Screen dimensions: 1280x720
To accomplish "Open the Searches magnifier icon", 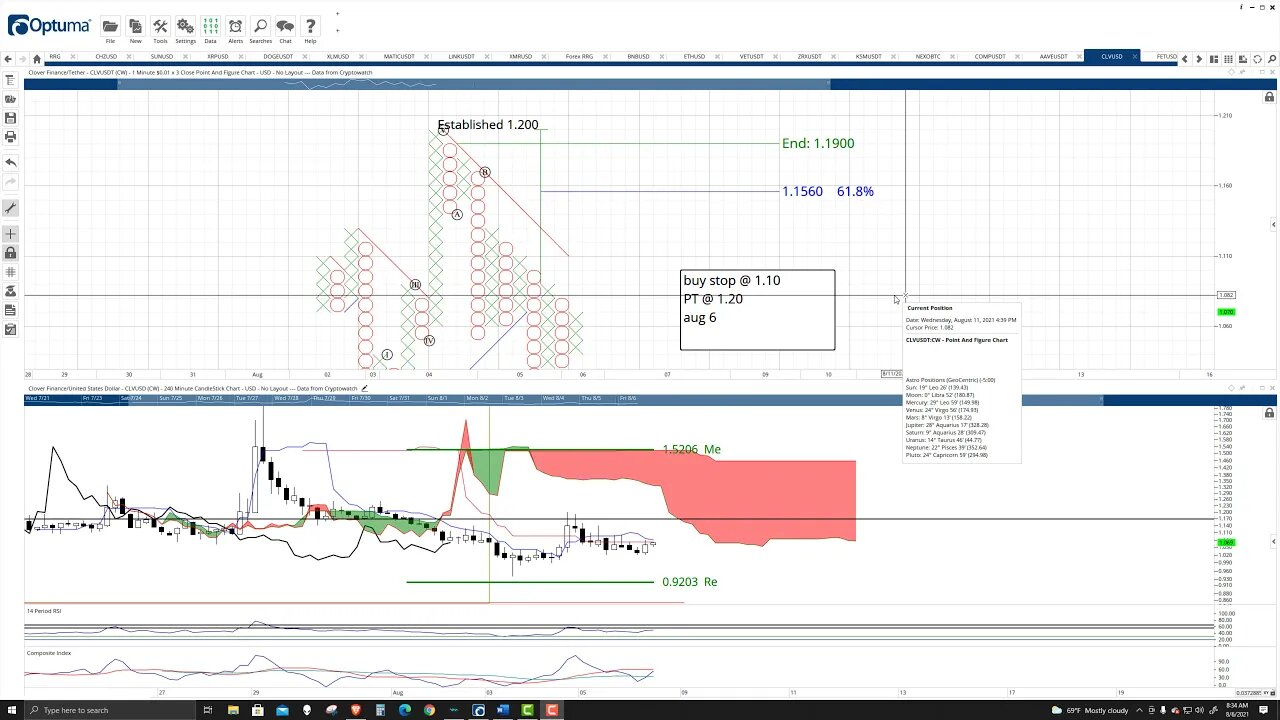I will pos(260,29).
